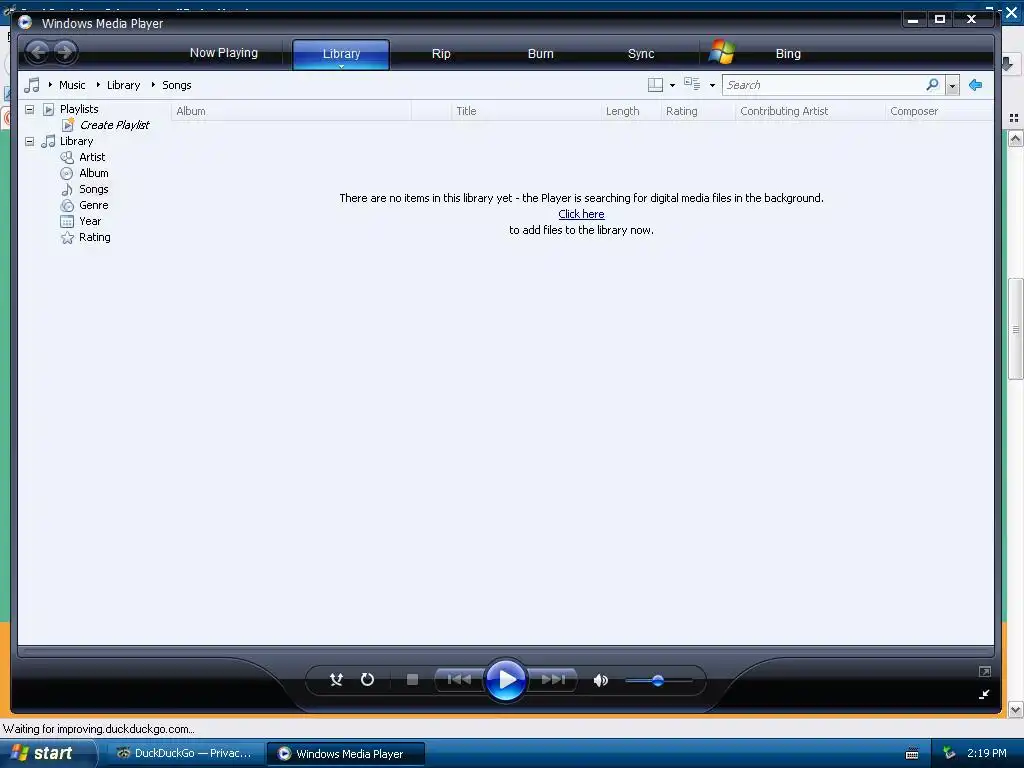Select Library in the breadcrumb path
Image resolution: width=1024 pixels, height=768 pixels.
click(123, 85)
